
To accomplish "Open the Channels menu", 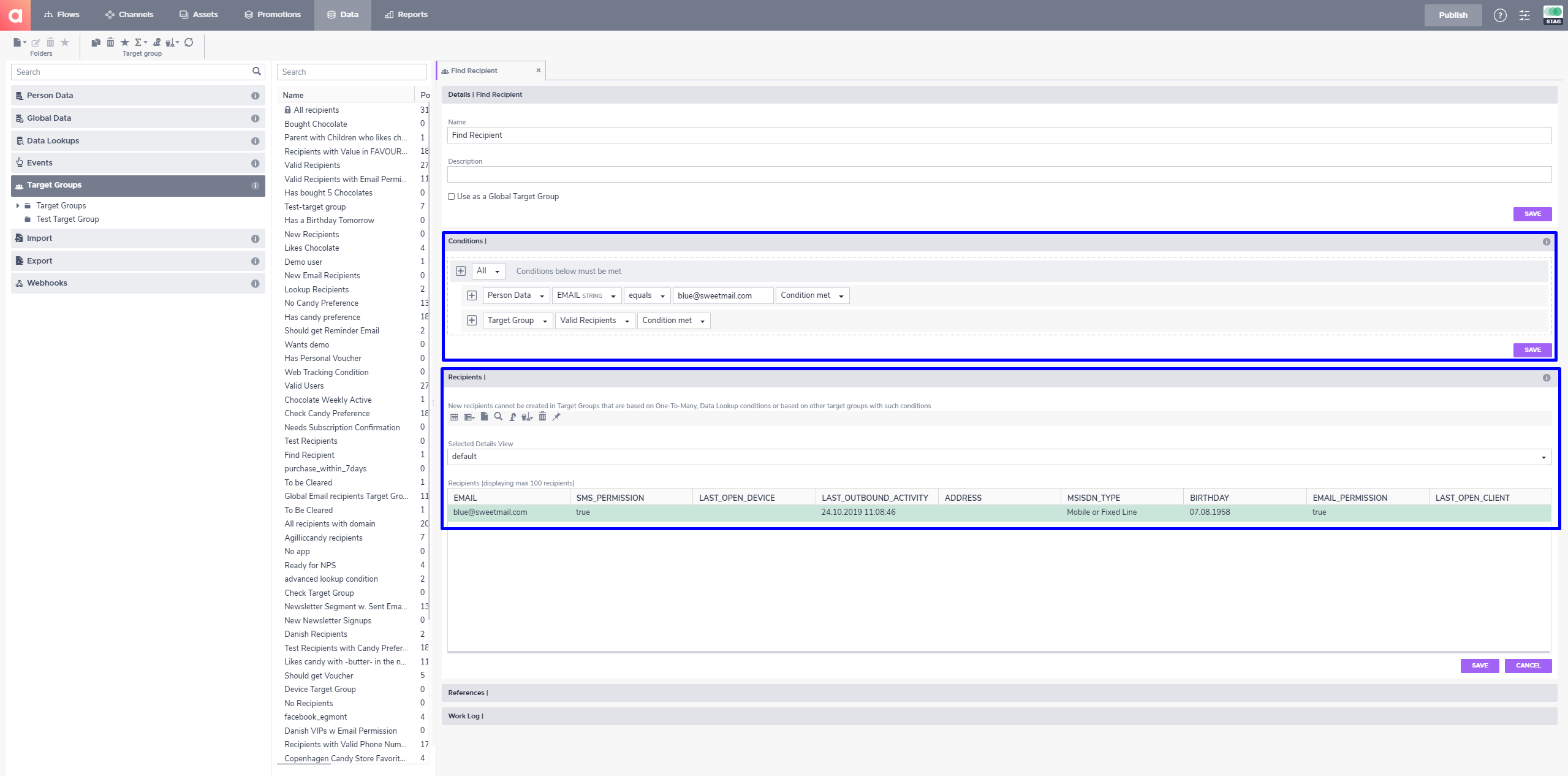I will coord(129,15).
